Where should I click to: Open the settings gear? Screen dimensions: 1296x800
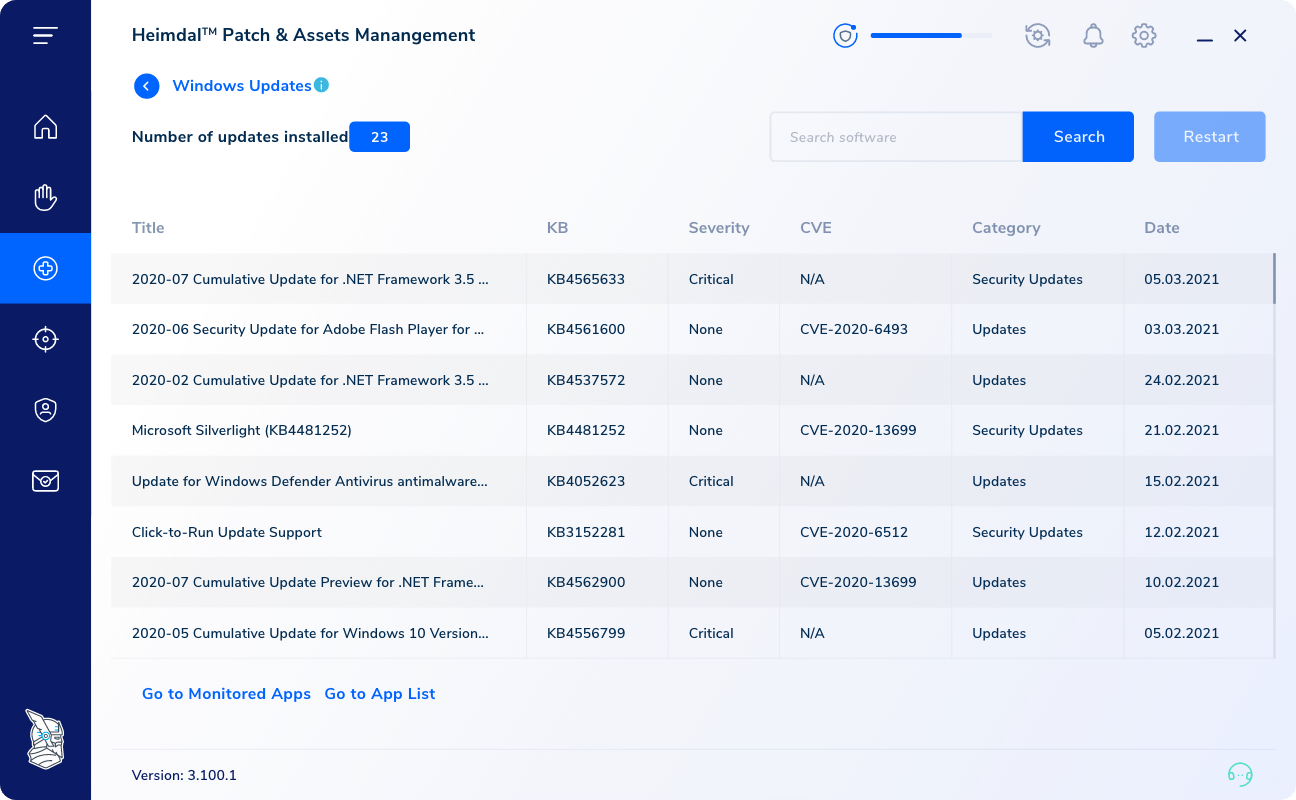(1144, 36)
